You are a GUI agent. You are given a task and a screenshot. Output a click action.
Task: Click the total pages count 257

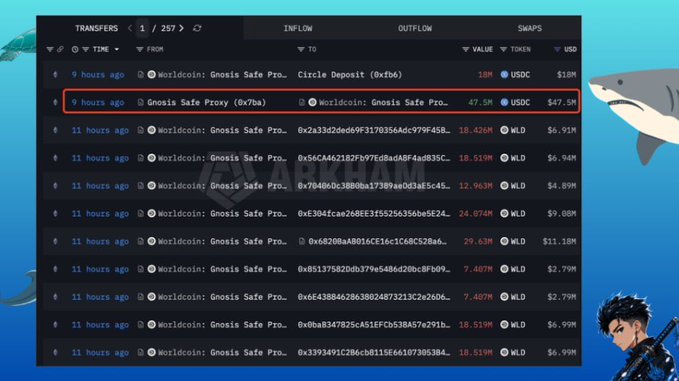pos(168,28)
